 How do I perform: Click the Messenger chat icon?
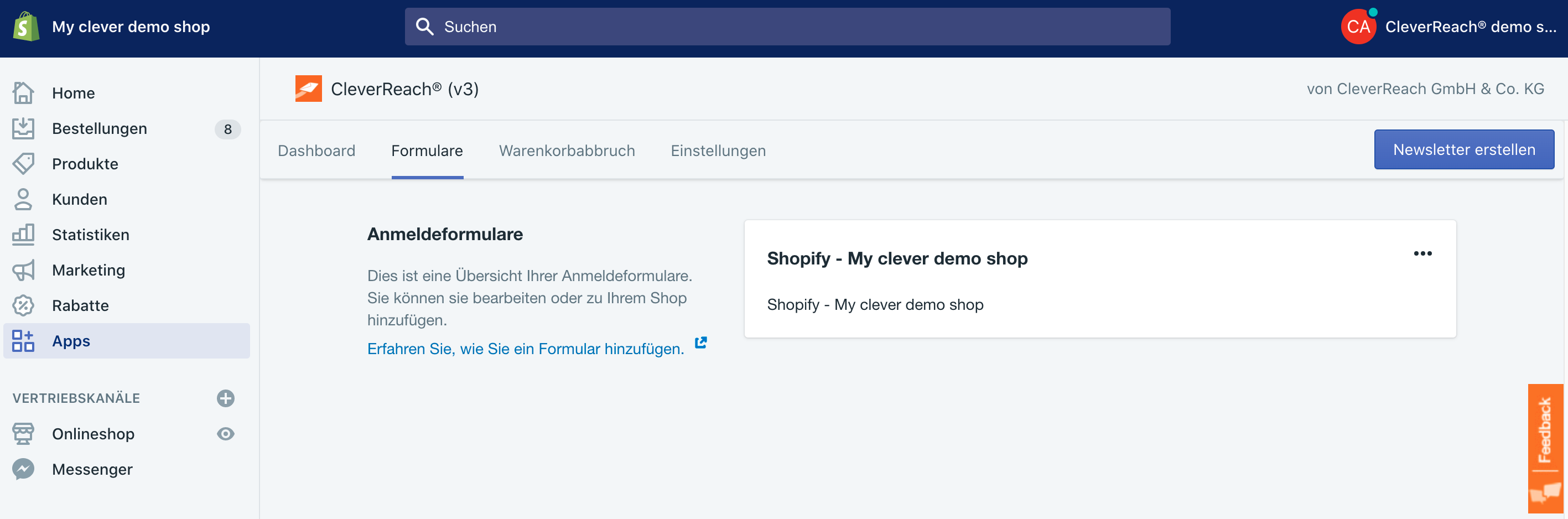[23, 469]
